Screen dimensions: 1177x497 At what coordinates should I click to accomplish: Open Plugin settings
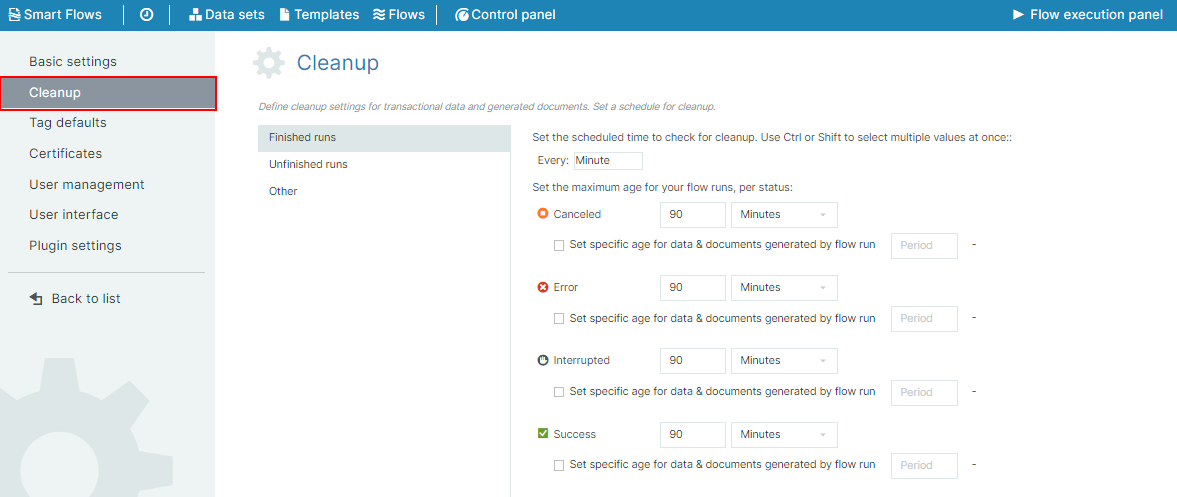click(75, 245)
